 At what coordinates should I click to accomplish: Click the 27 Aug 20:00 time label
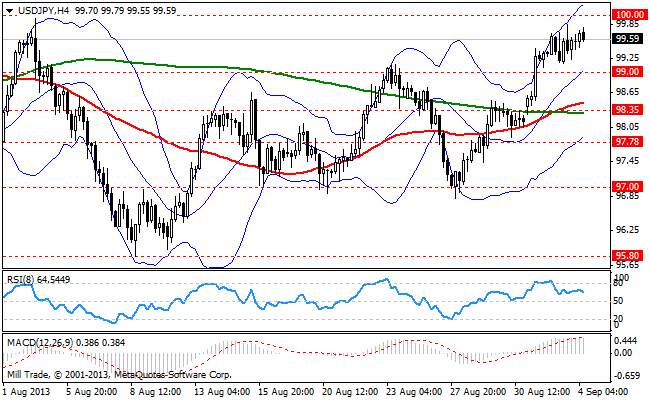(x=478, y=392)
